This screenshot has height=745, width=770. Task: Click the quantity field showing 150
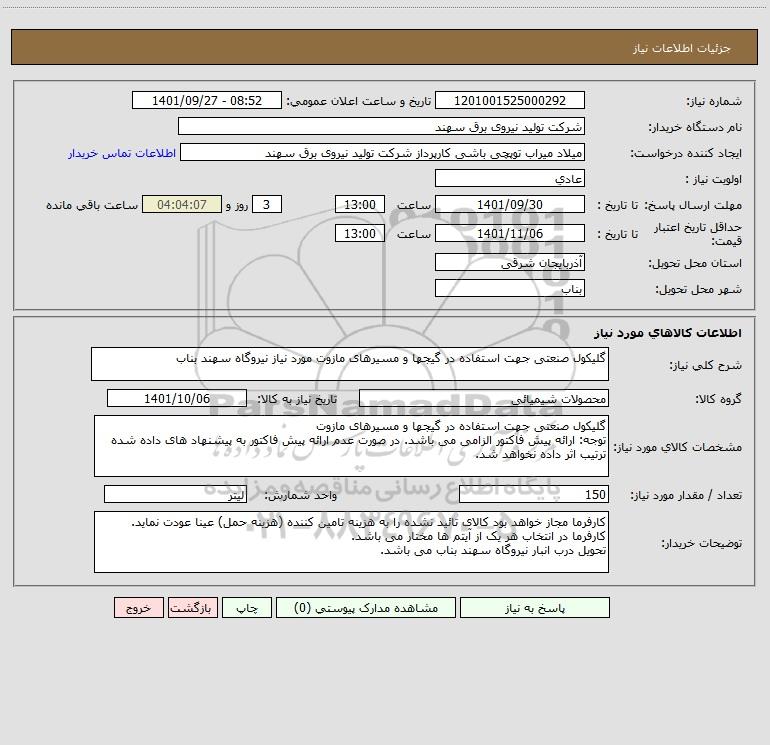pyautogui.click(x=534, y=494)
